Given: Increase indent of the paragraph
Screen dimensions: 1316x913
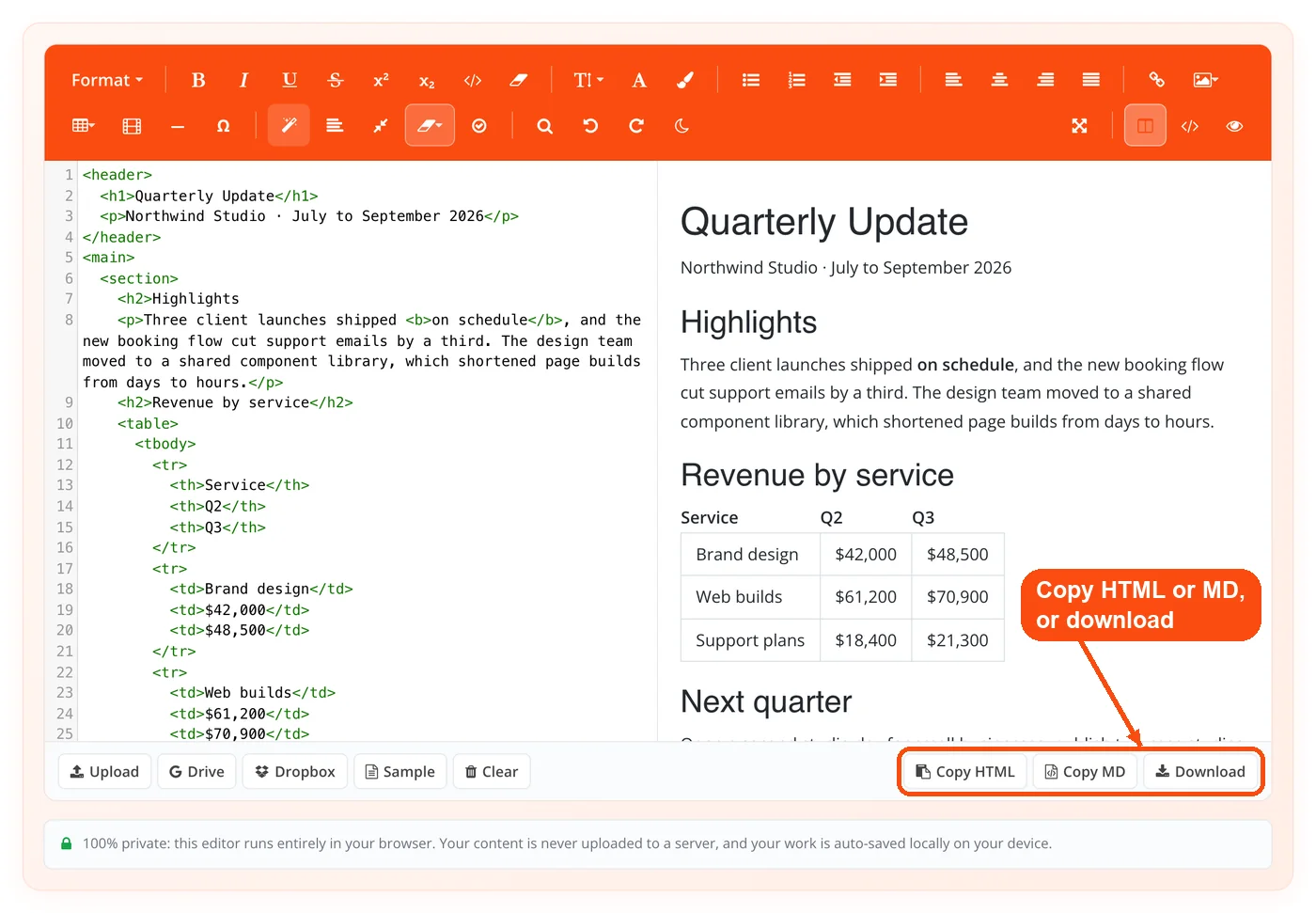Looking at the screenshot, I should point(888,80).
